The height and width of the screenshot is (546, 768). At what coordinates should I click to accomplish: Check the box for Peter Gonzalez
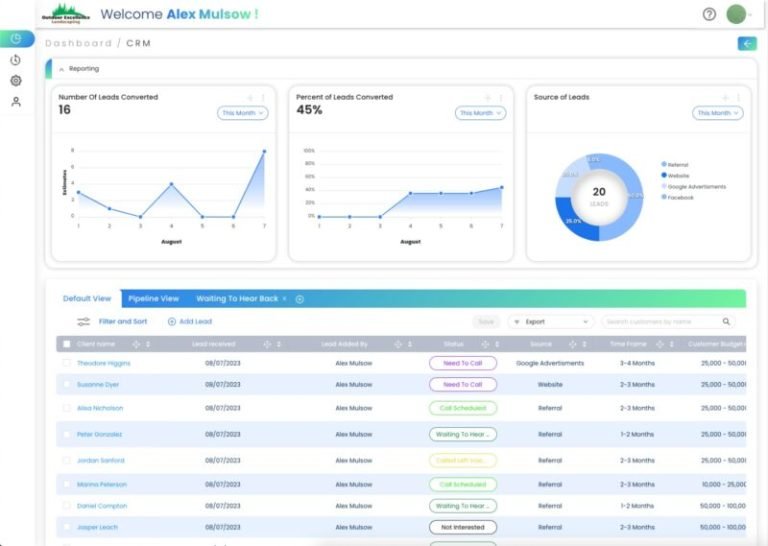67,434
